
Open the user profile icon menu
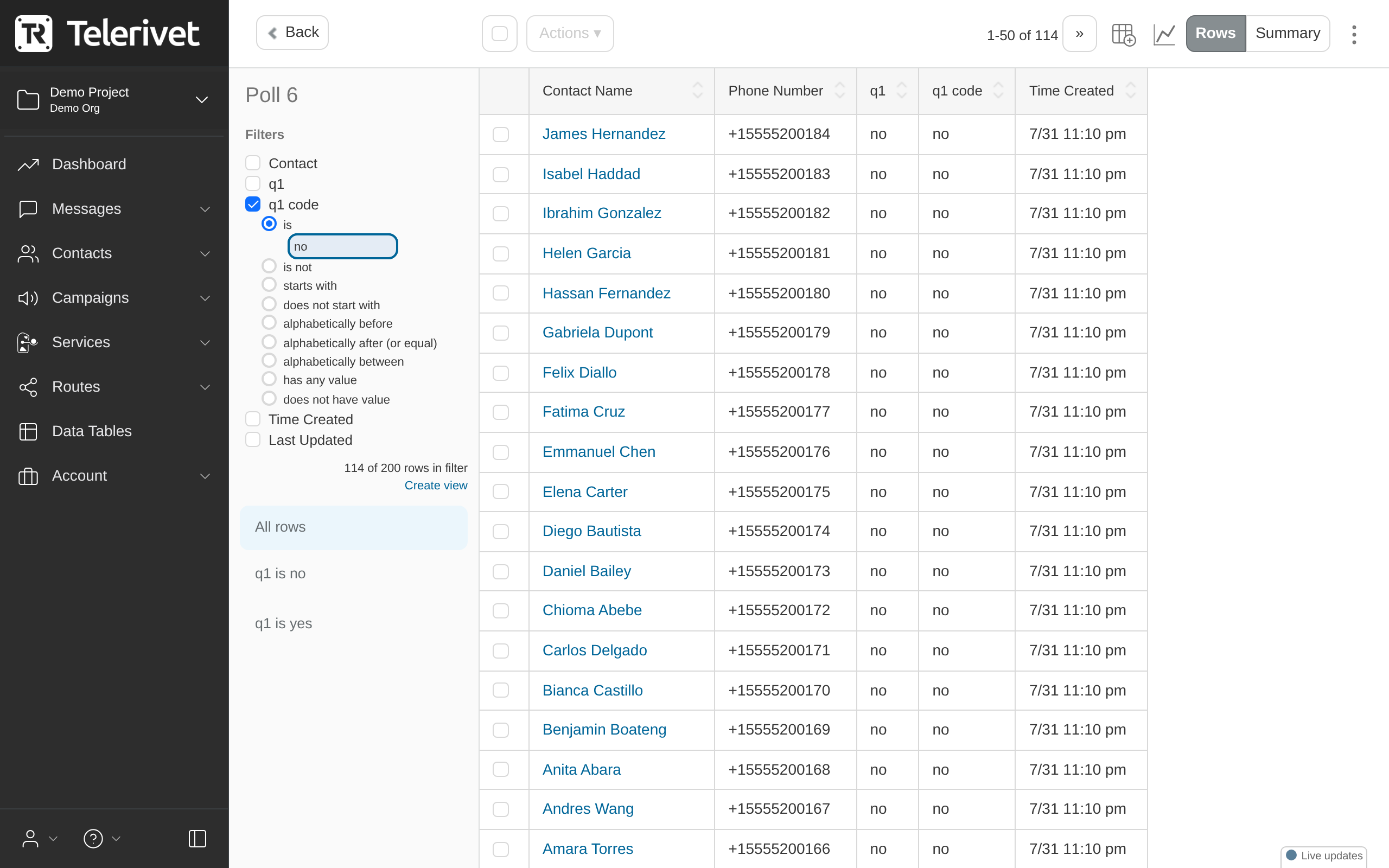(x=30, y=839)
